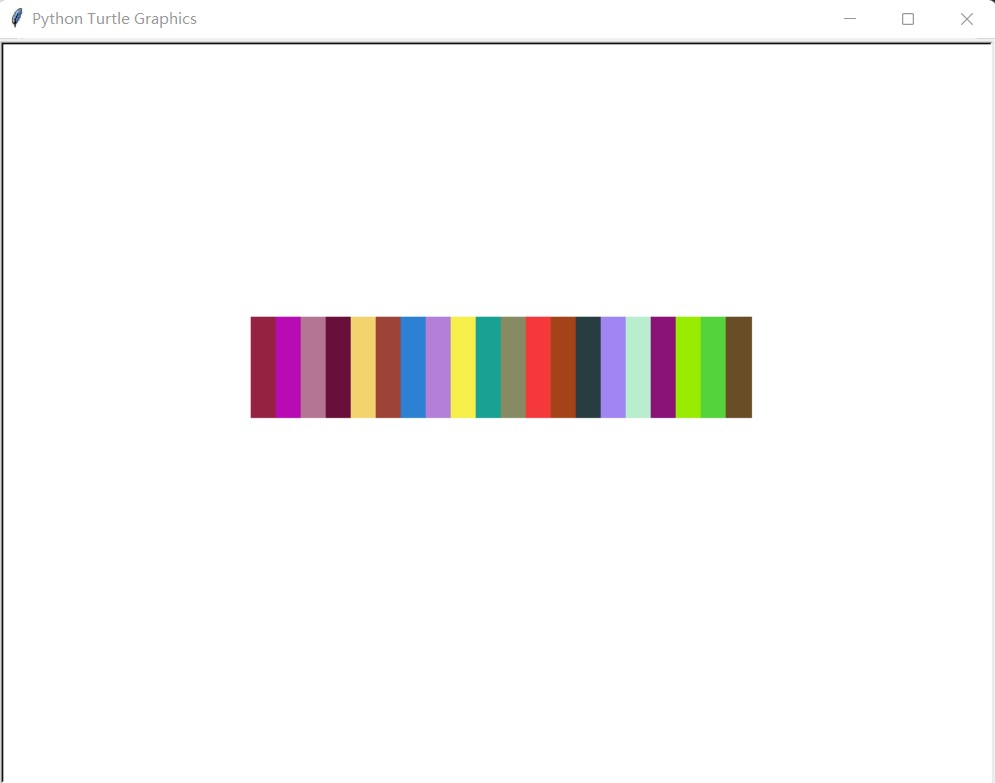
Task: Click the light periwinkle purple stripe
Action: point(614,367)
